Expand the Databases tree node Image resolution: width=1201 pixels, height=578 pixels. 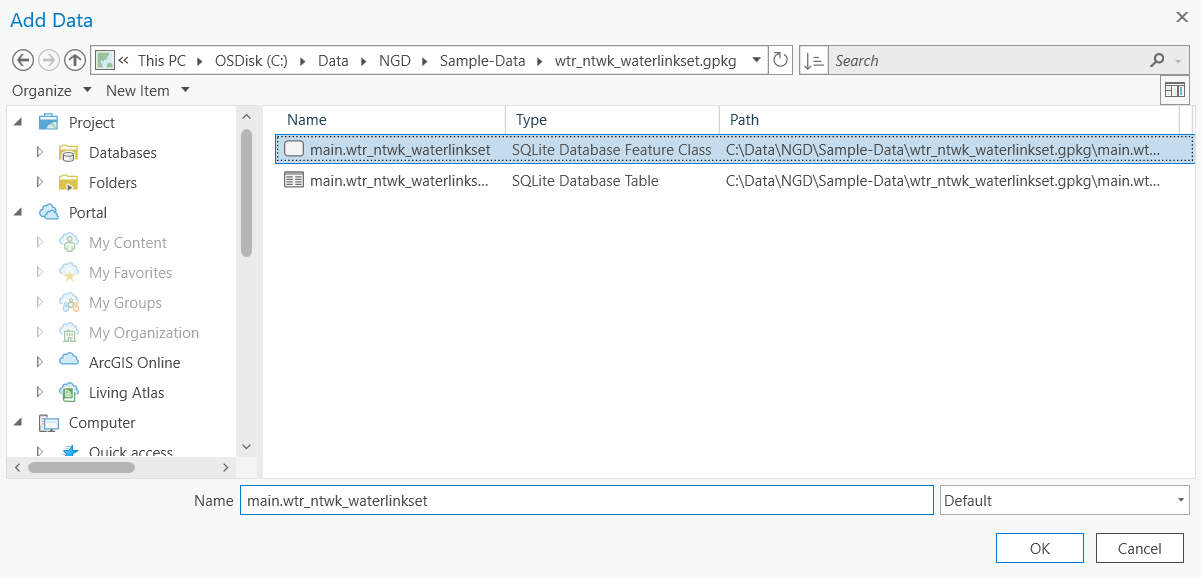point(42,152)
